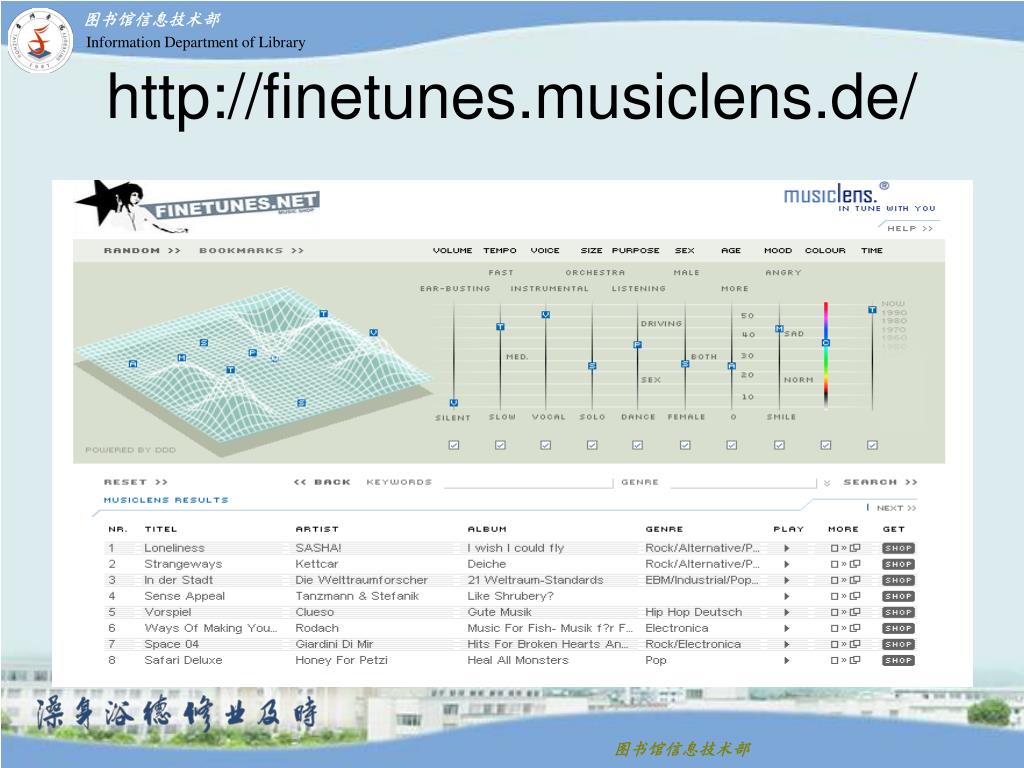The height and width of the screenshot is (768, 1024).
Task: Play the track Safari Deluxe
Action: point(787,660)
